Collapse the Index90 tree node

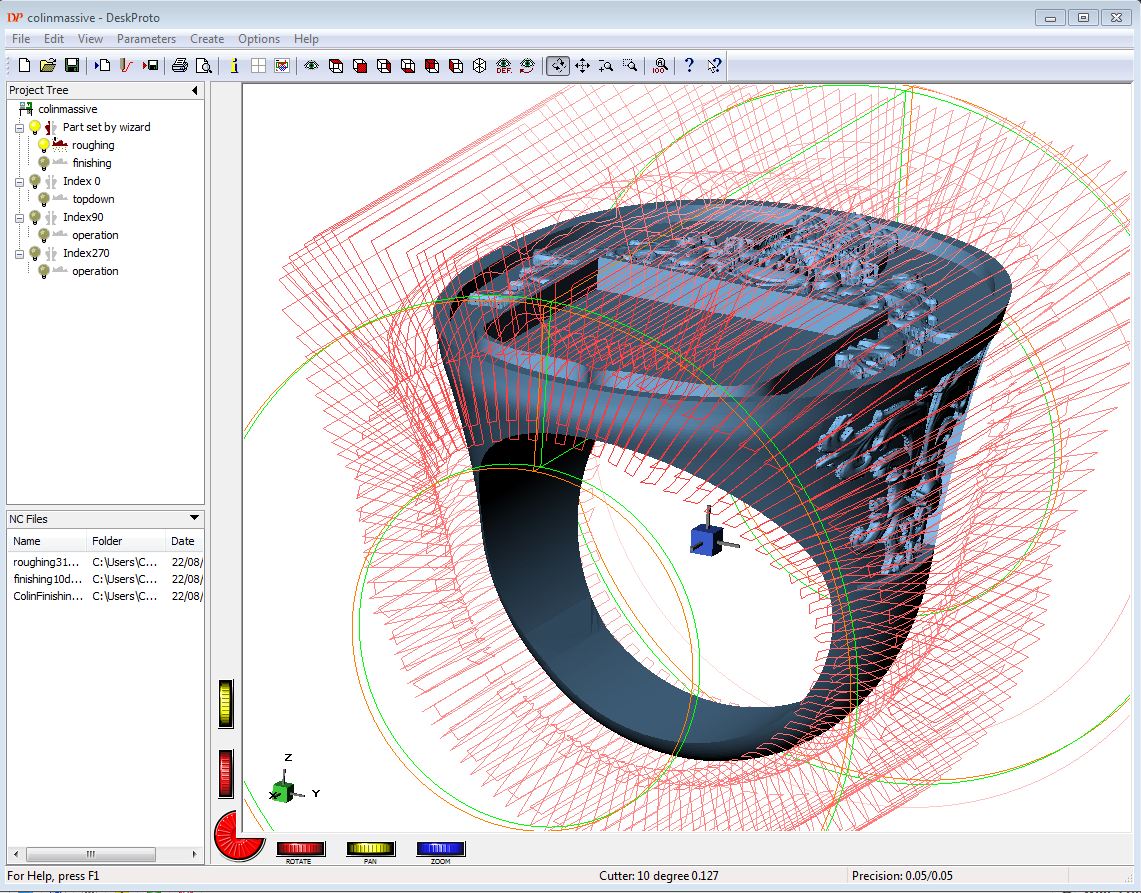pyautogui.click(x=19, y=218)
